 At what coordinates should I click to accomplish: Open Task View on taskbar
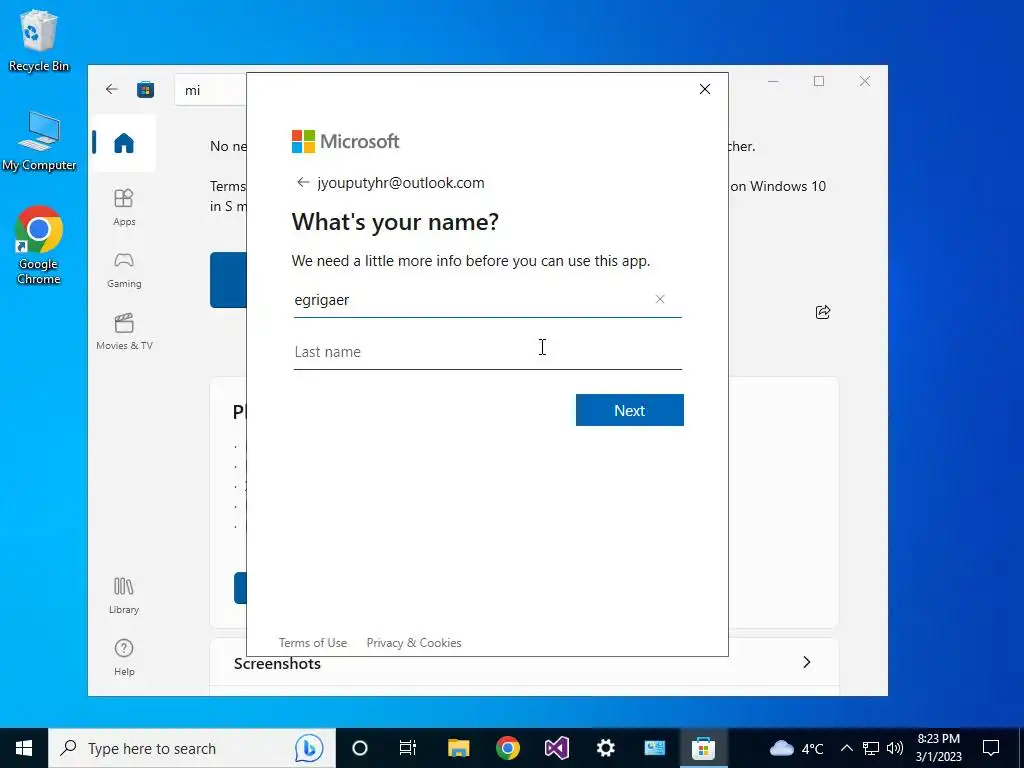pos(408,748)
